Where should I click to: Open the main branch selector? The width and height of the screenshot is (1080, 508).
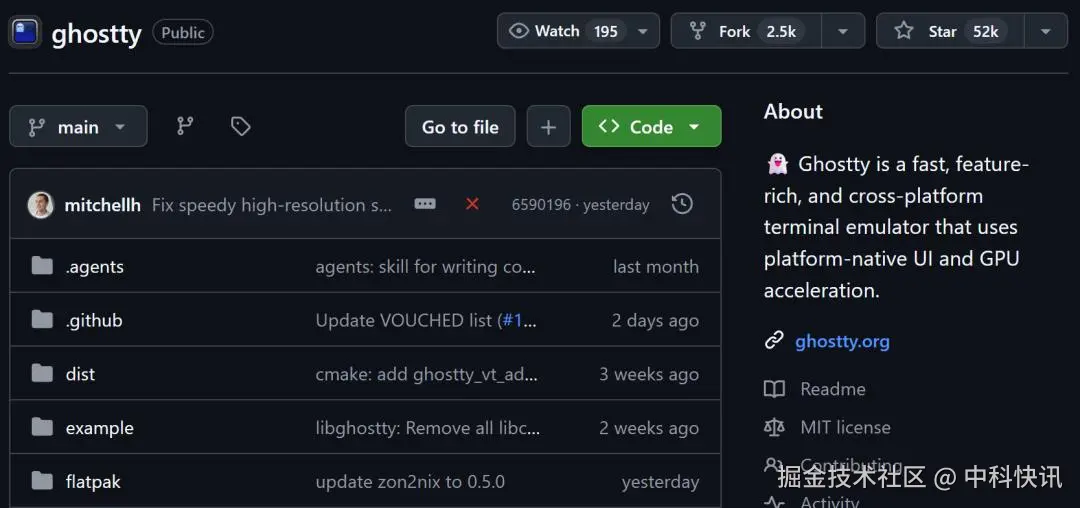(79, 127)
